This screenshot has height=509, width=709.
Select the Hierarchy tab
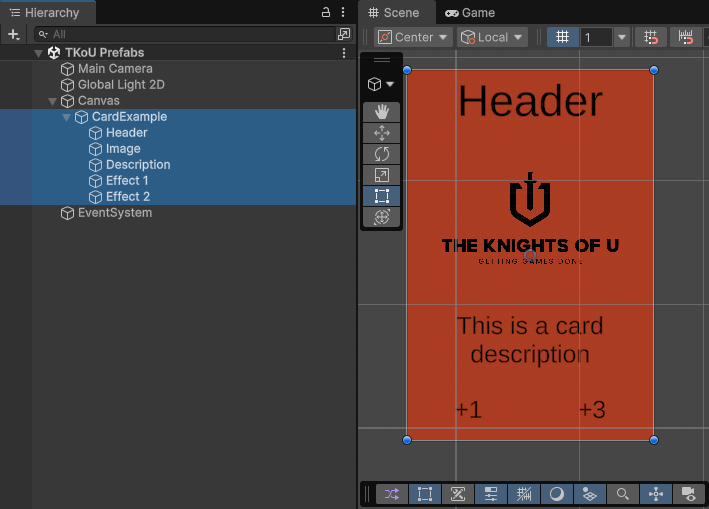pos(47,13)
